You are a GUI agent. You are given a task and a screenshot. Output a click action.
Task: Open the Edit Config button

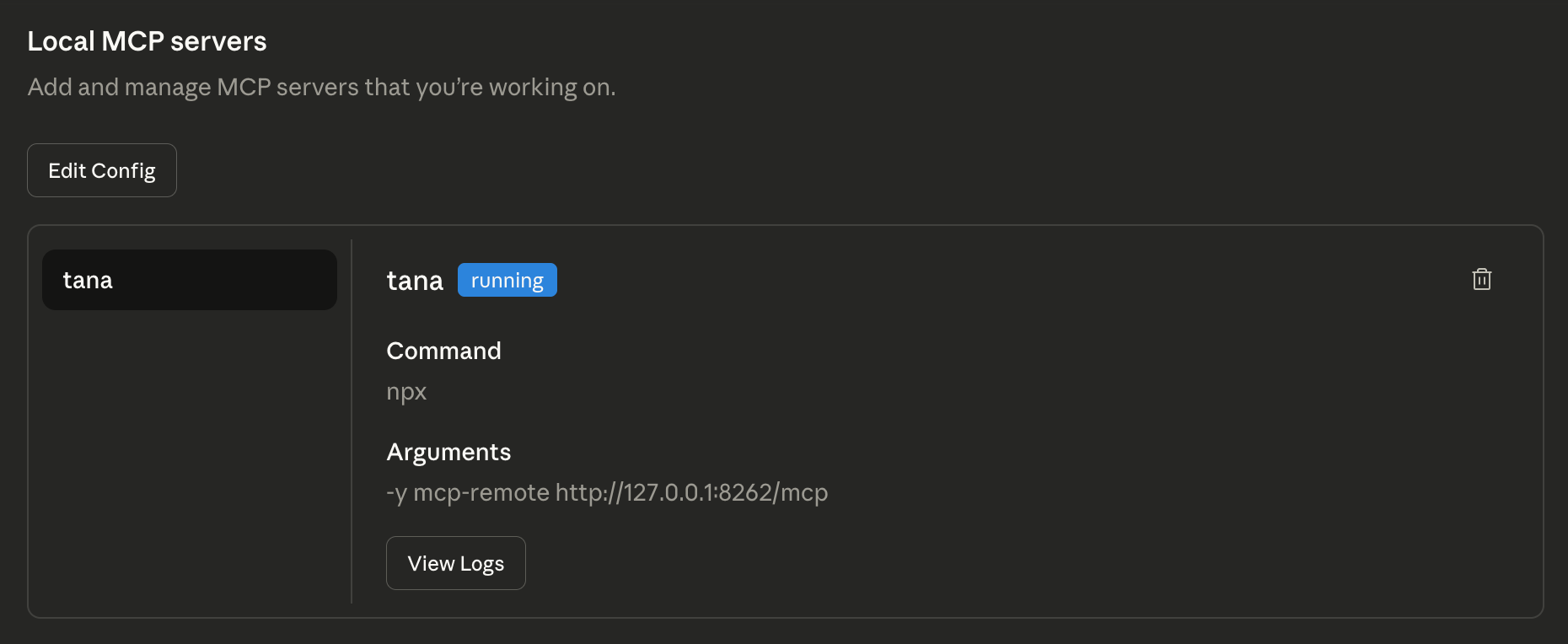[102, 170]
